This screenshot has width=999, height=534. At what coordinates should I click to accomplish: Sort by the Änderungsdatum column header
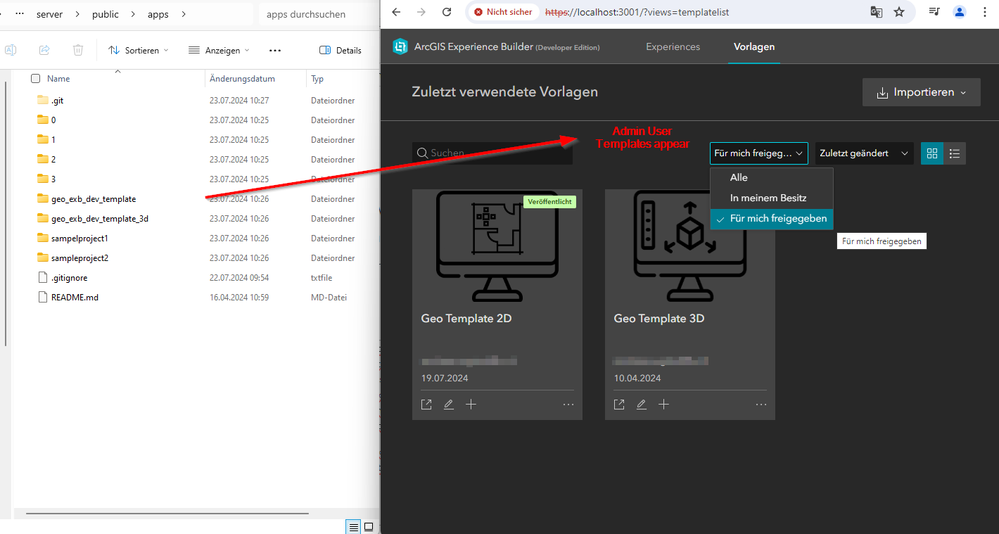243,79
